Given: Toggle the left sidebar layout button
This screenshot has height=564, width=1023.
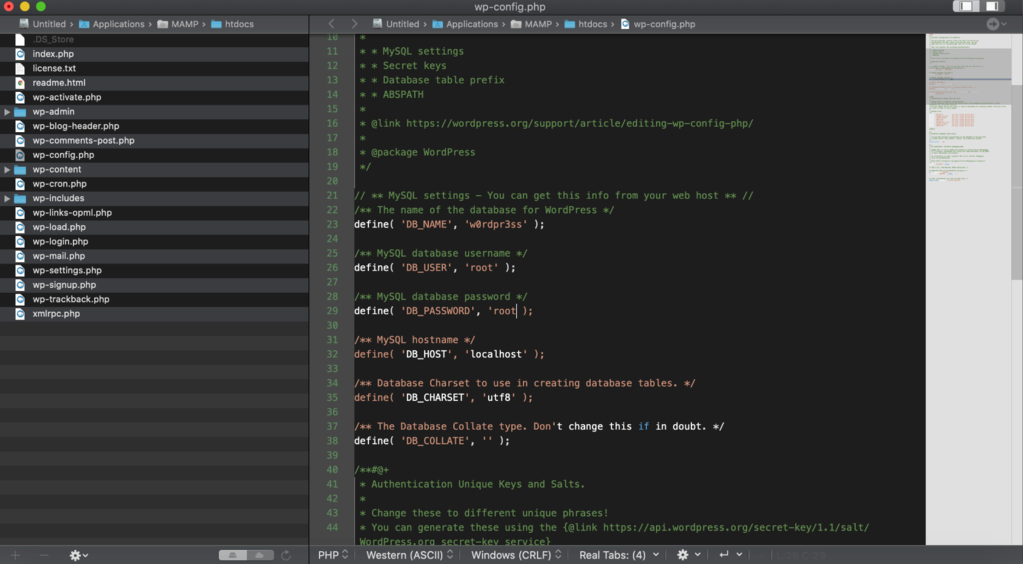Looking at the screenshot, I should coord(965,7).
